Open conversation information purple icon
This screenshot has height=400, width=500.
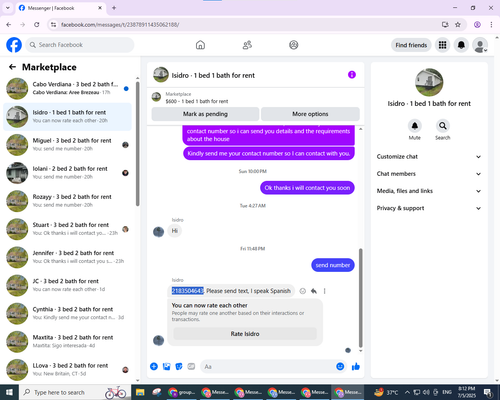point(352,75)
